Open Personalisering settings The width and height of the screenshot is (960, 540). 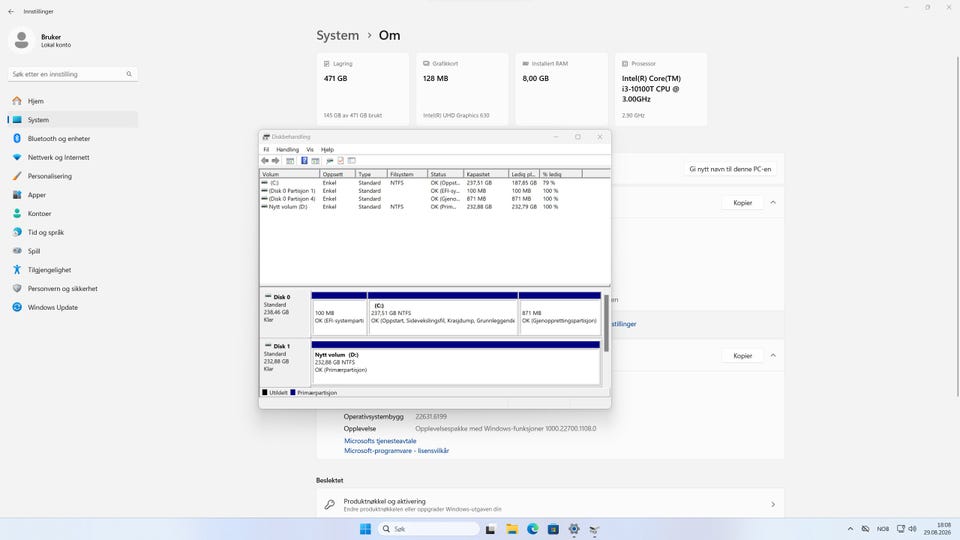coord(72,176)
